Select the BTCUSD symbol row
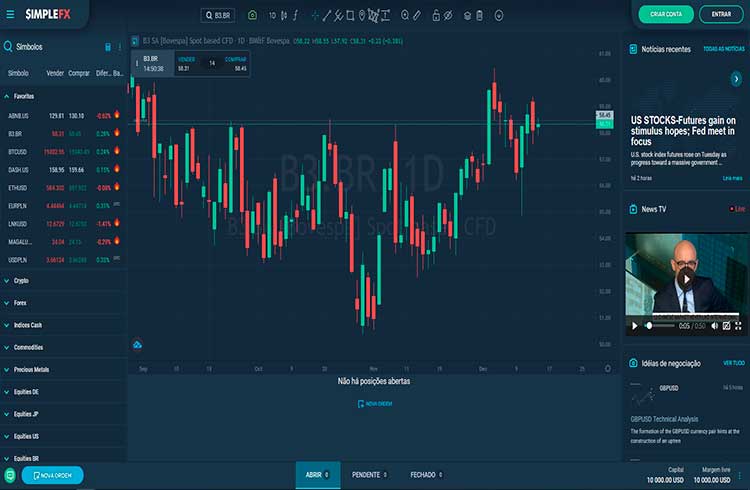The height and width of the screenshot is (490, 750). [x=64, y=152]
